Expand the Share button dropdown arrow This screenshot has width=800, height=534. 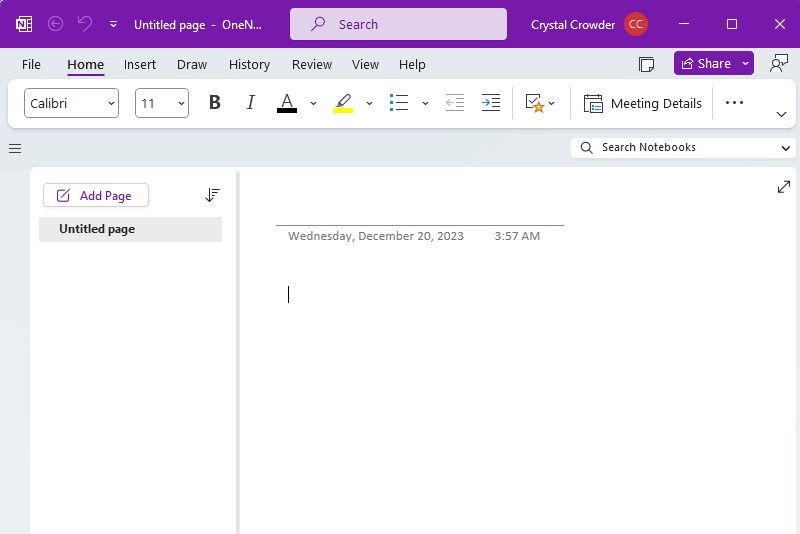[745, 63]
